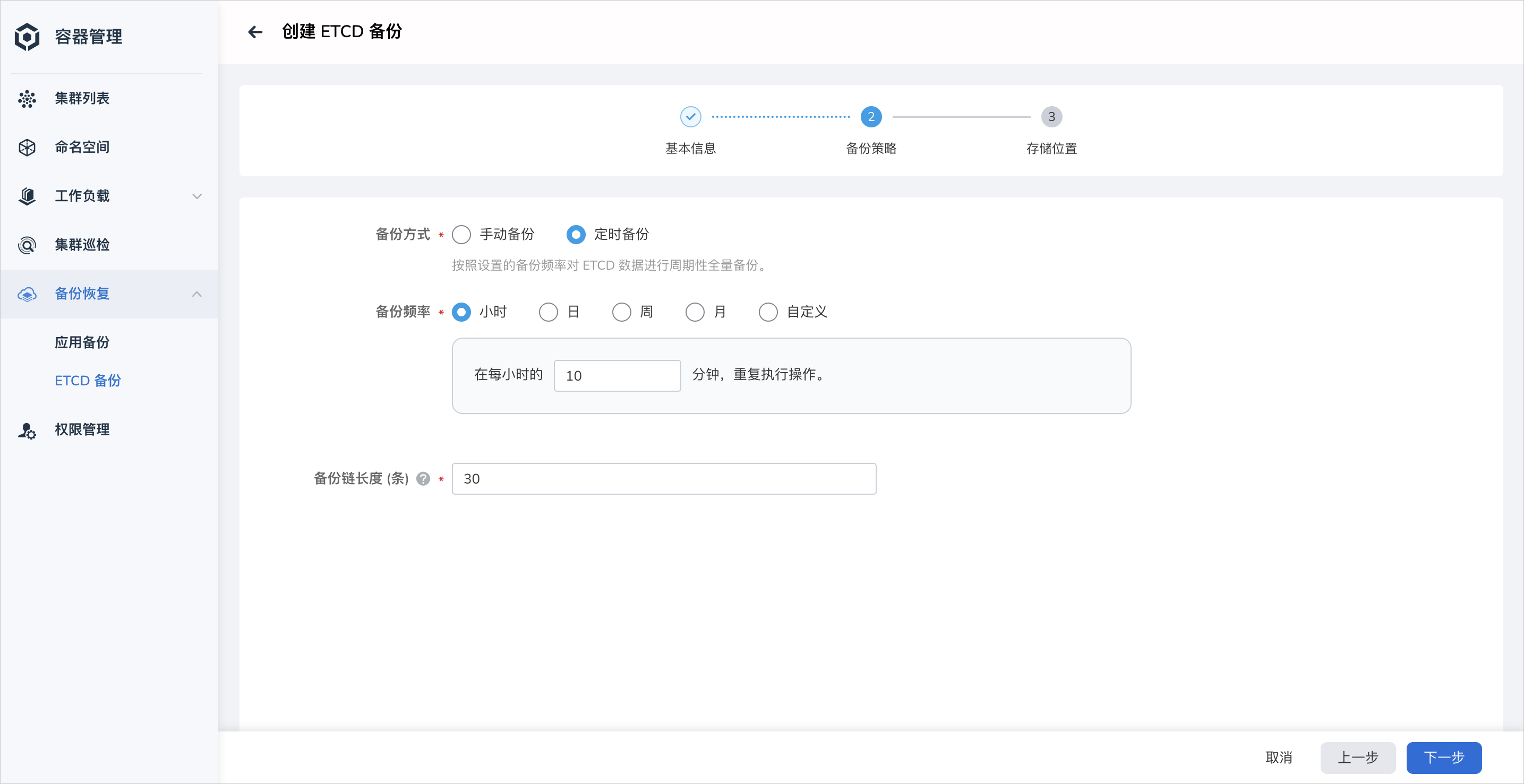Screen dimensions: 1524x784
Task: Choose the 周 frequency radio
Action: 622,312
